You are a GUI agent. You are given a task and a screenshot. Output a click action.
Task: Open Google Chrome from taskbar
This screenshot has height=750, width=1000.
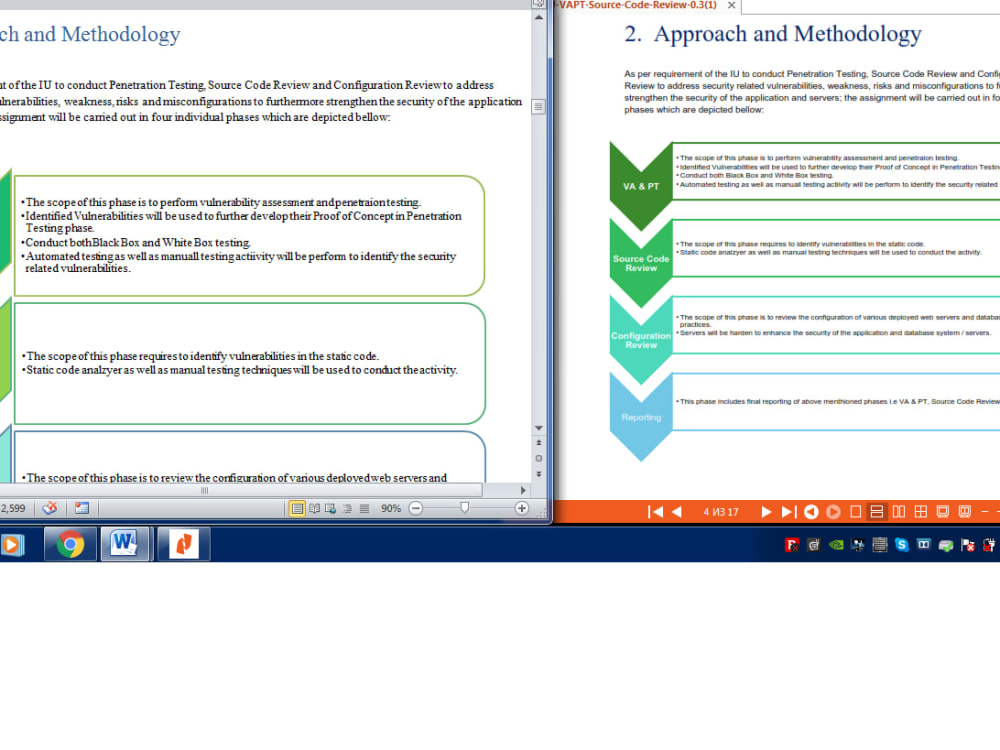pyautogui.click(x=70, y=545)
